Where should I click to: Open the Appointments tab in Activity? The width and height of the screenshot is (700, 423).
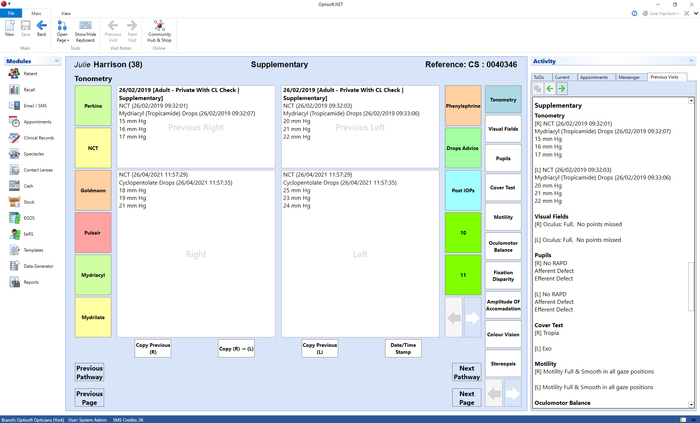coord(594,77)
